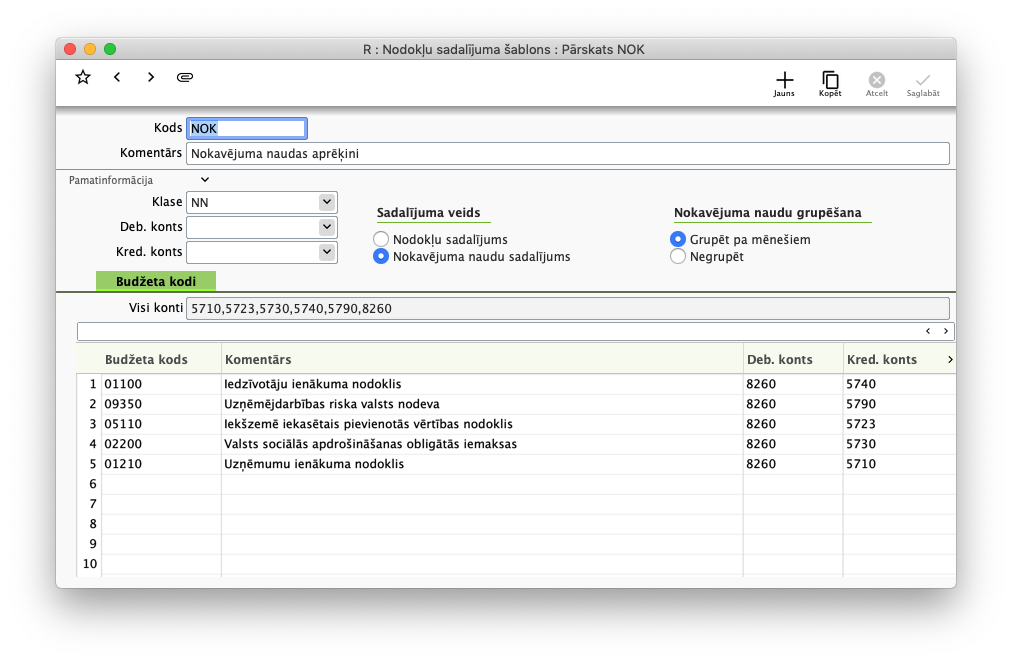Image resolution: width=1012 pixels, height=662 pixels.
Task: Click Uzņēmumu ienākuma nodoklis cell
Action: click(482, 464)
